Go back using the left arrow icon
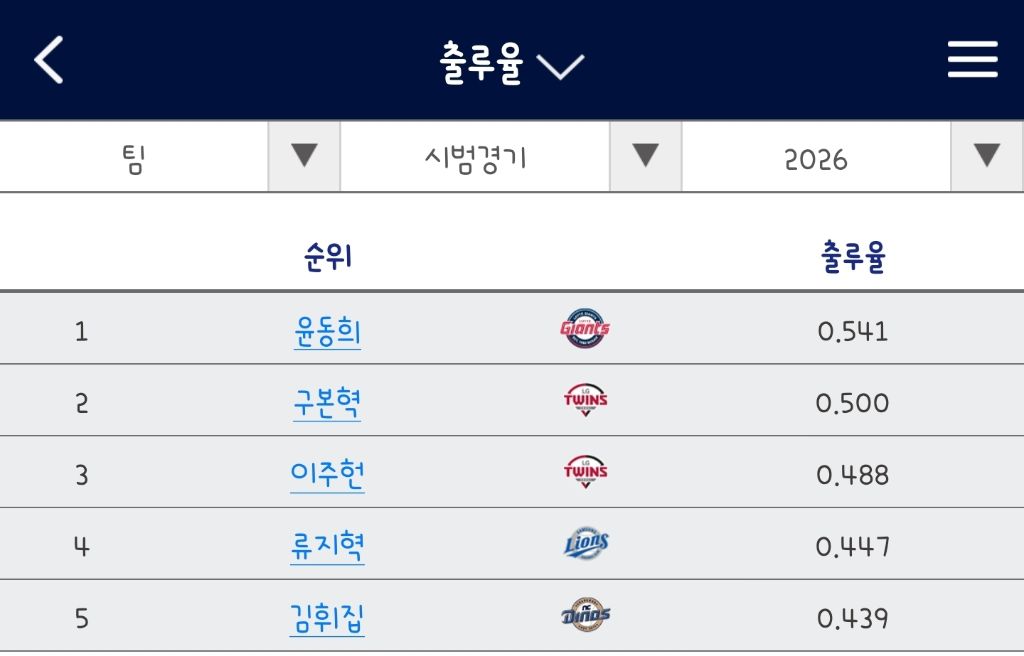1024x656 pixels. pyautogui.click(x=49, y=59)
